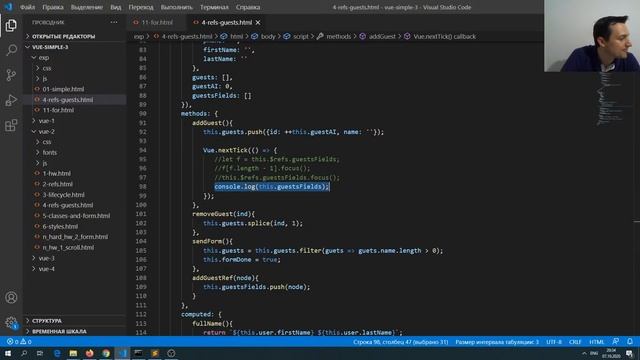This screenshot has height=360, width=640.
Task: Close the 4-refs-guests.html editor tab
Action: point(258,22)
